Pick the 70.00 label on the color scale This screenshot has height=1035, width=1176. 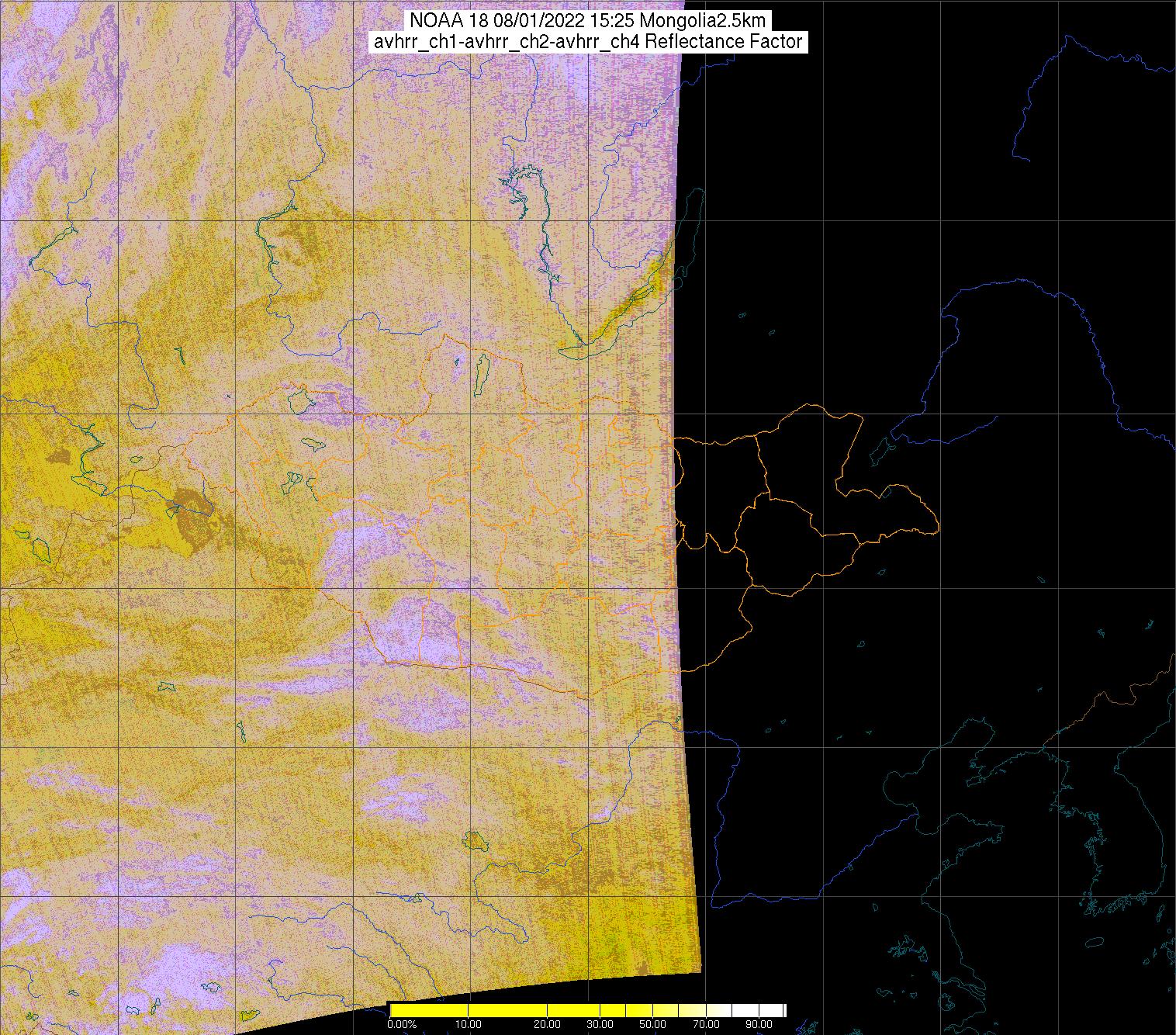tap(705, 1024)
